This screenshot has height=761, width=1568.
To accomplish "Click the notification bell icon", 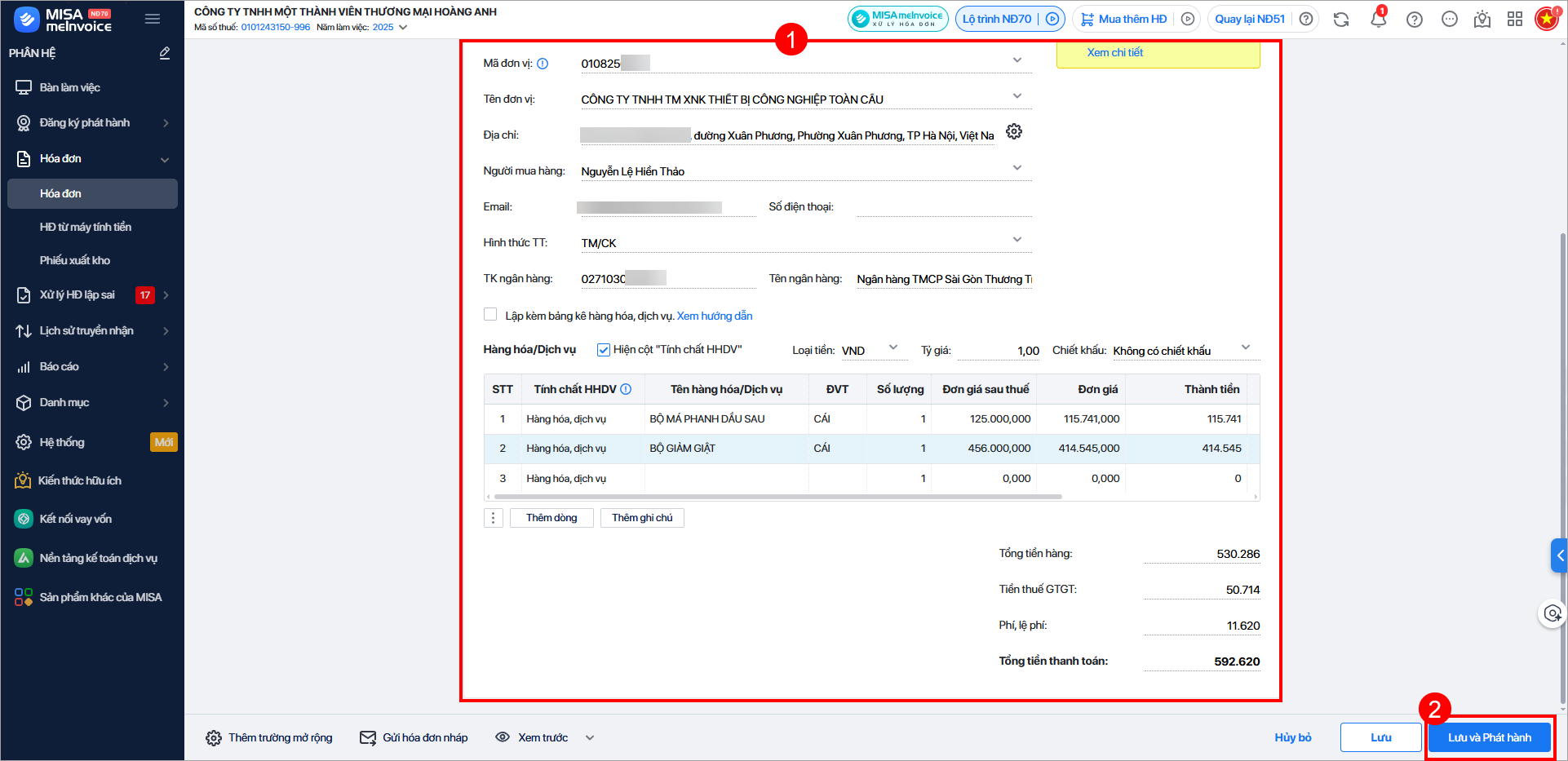I will pyautogui.click(x=1378, y=20).
